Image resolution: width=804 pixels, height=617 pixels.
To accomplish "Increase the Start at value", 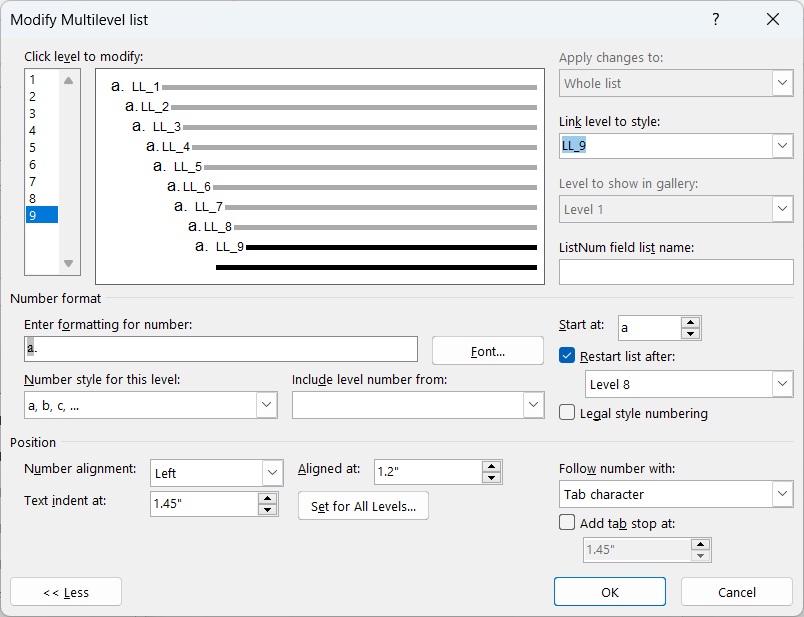I will [x=690, y=322].
